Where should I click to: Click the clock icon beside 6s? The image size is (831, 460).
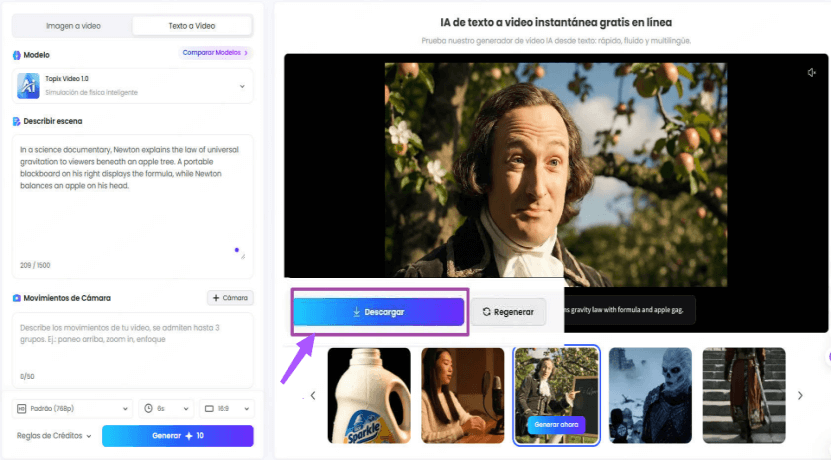(148, 409)
